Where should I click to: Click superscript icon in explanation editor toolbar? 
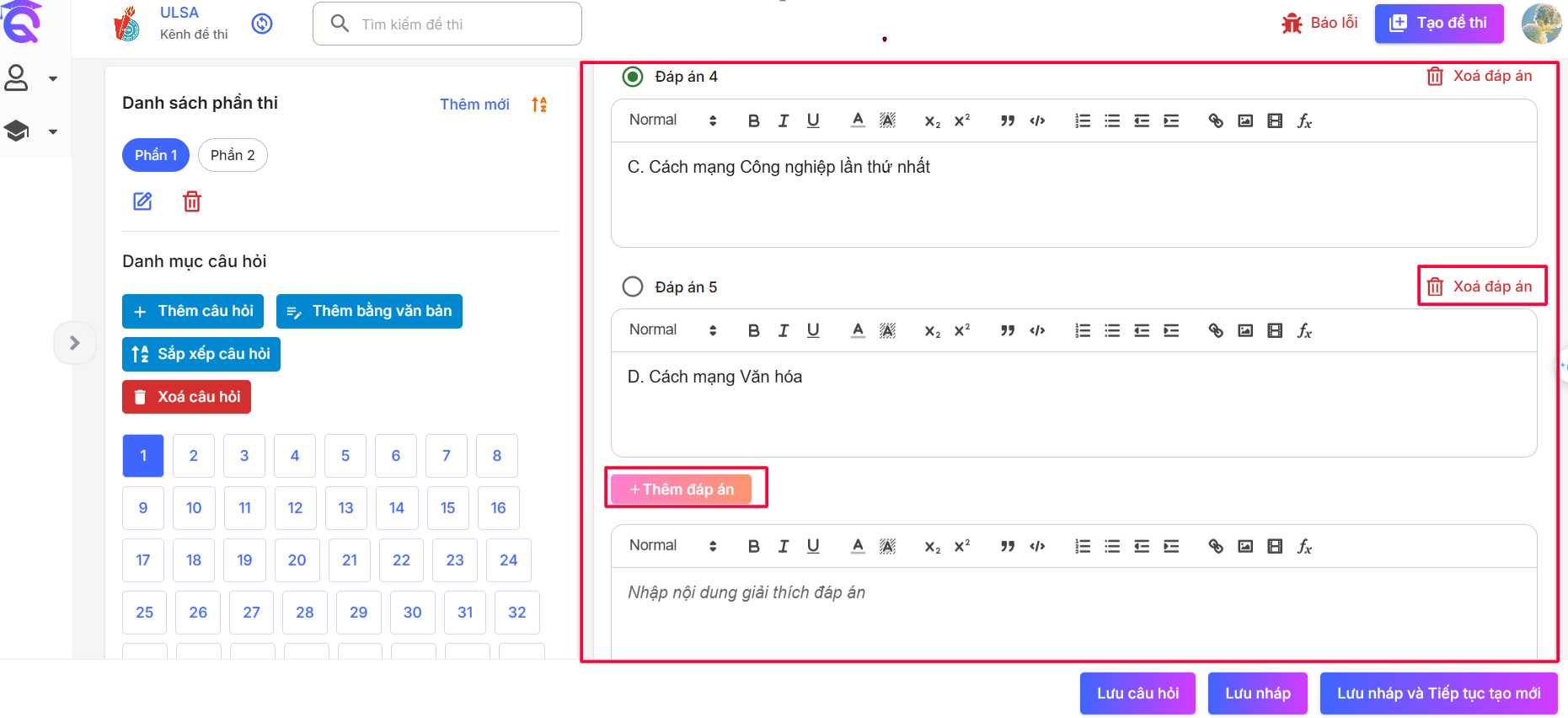(x=961, y=546)
